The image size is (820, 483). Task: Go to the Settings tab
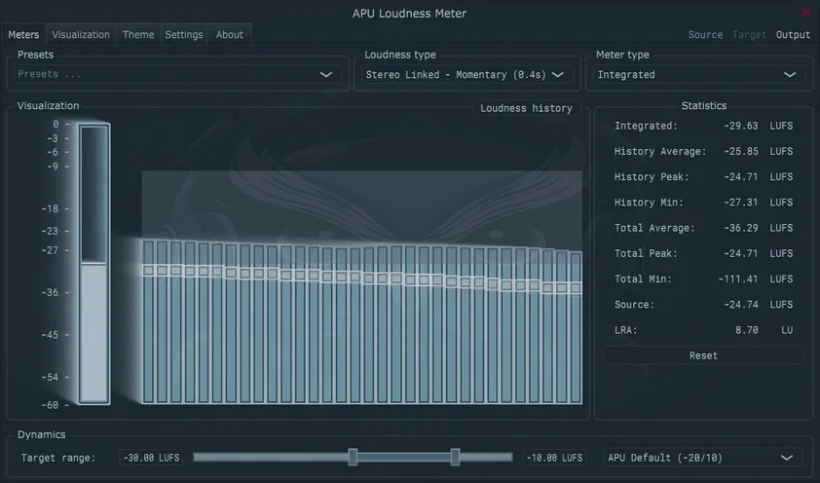(x=184, y=35)
